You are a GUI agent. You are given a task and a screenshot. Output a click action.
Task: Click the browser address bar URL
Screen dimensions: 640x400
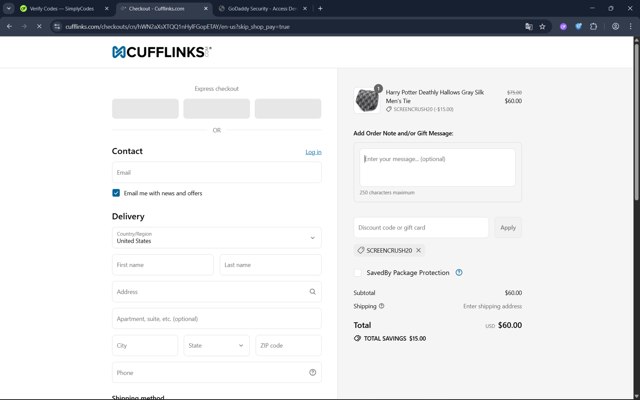tap(178, 27)
